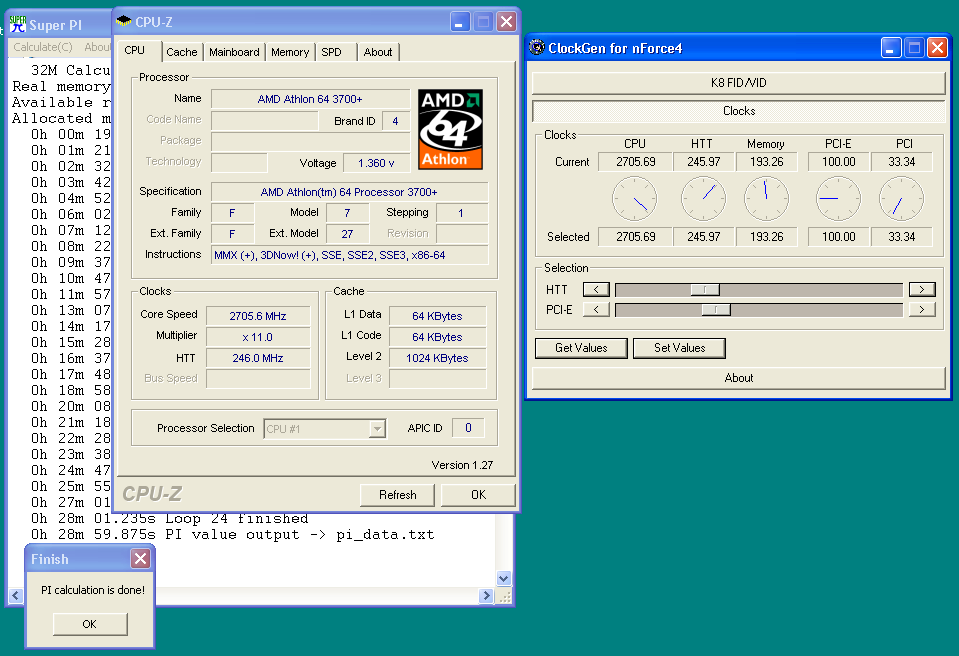This screenshot has width=959, height=656.
Task: Click the Super PI vertical scrollbar down arrow
Action: click(x=503, y=578)
